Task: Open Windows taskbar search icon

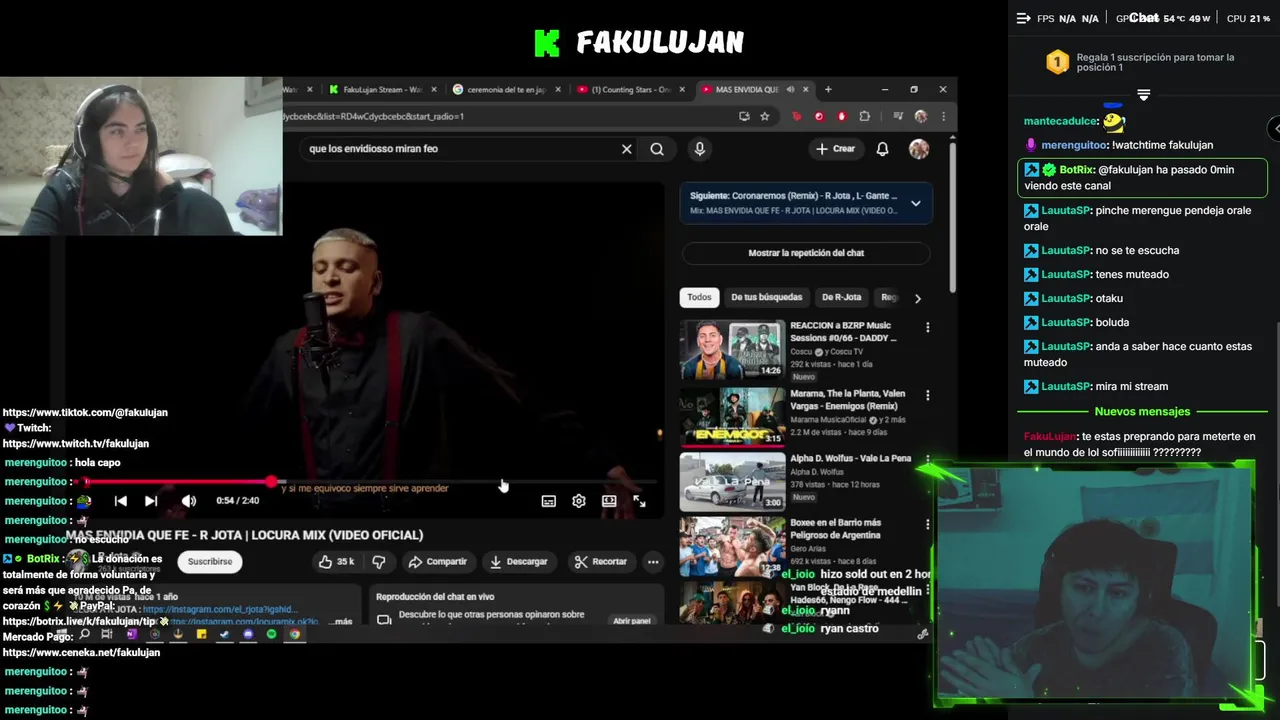Action: (x=85, y=634)
